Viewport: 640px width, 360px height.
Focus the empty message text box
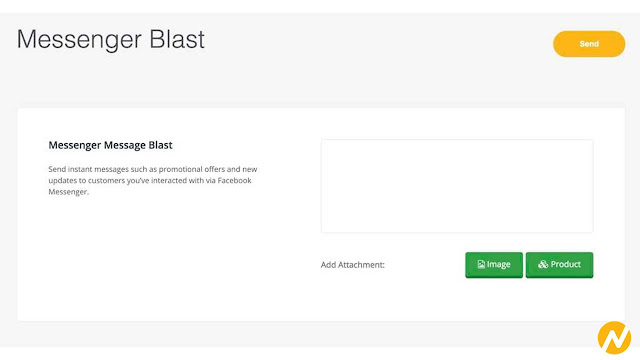457,186
